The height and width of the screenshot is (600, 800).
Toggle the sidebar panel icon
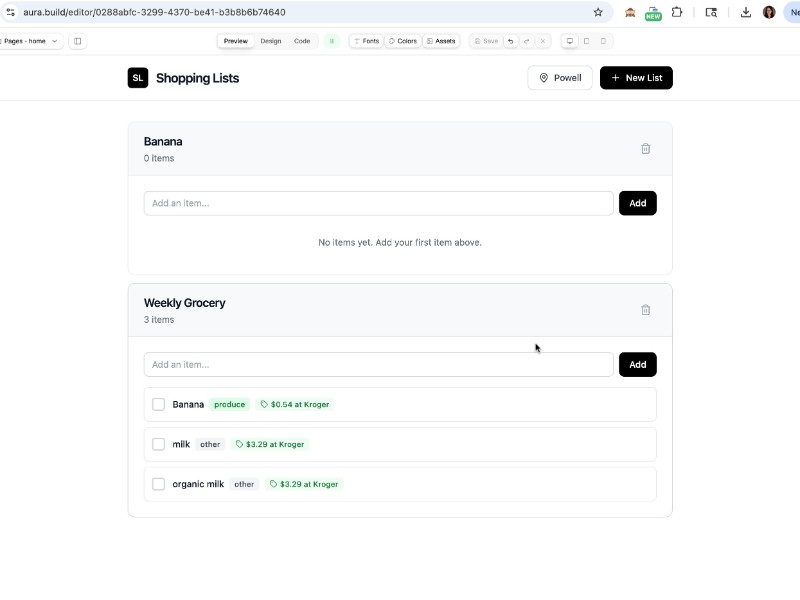tap(78, 41)
